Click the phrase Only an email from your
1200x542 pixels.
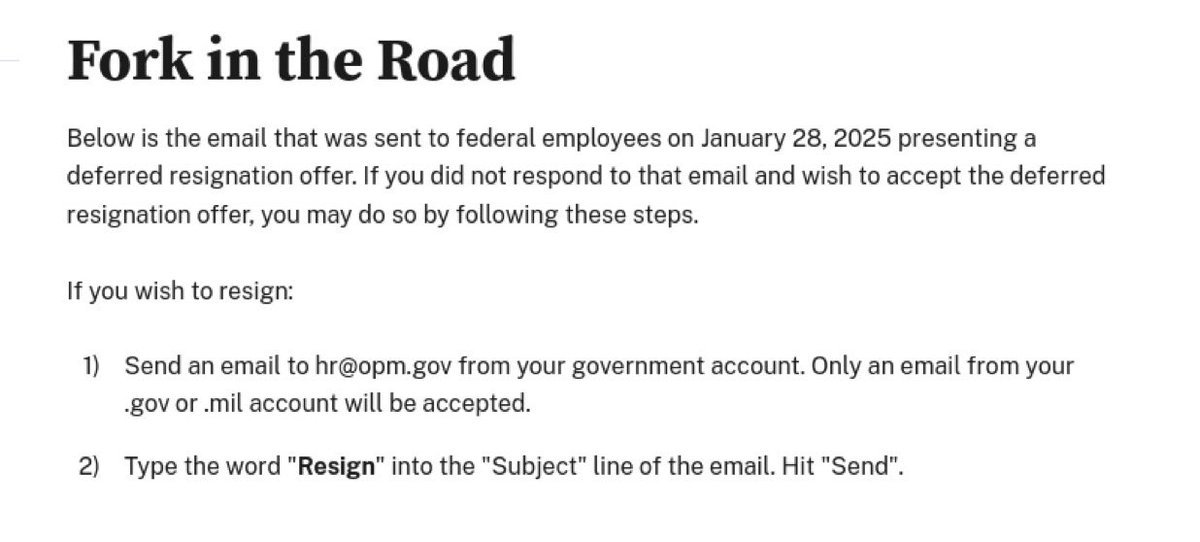click(943, 366)
